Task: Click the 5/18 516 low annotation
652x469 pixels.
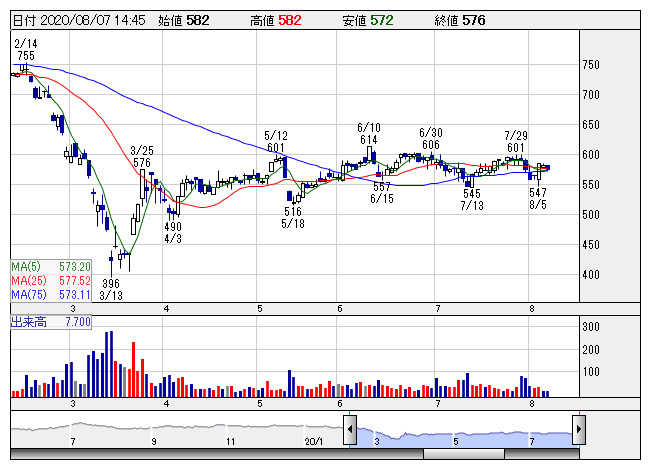Action: click(293, 217)
